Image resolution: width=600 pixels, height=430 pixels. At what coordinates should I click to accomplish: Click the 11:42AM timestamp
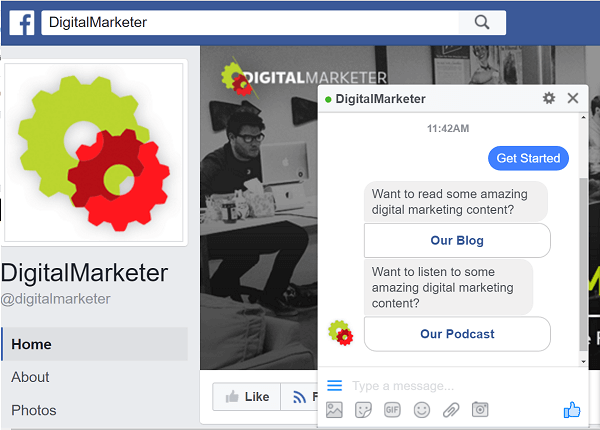[x=448, y=128]
